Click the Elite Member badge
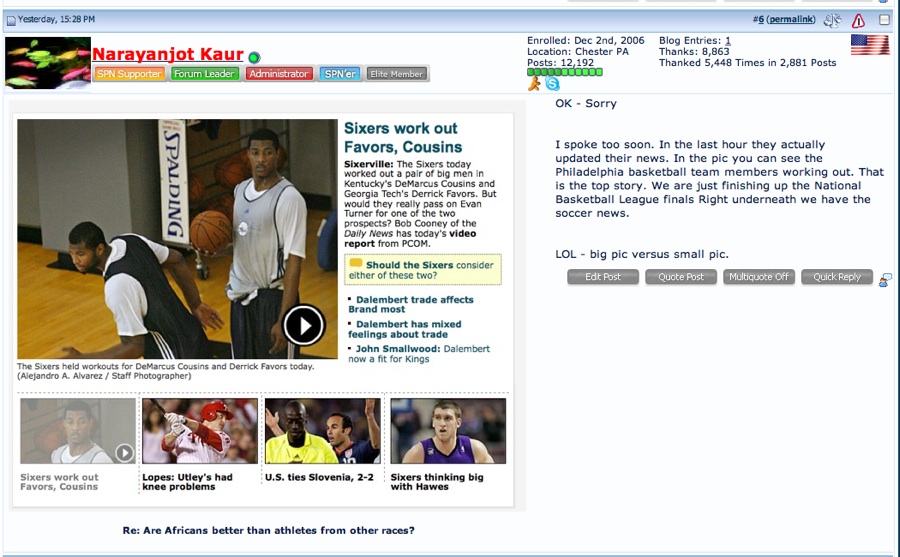The image size is (900, 557). (x=397, y=74)
